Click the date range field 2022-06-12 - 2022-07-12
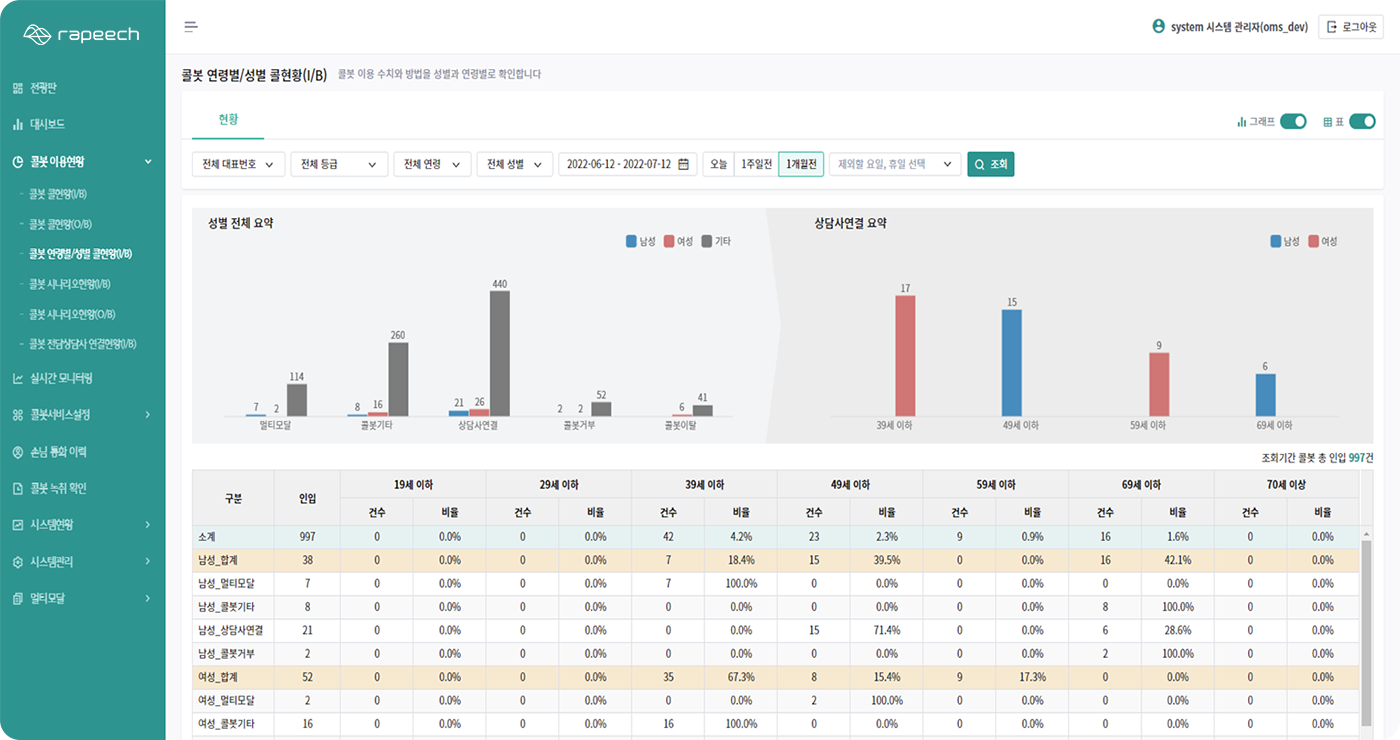1400x740 pixels. point(628,164)
